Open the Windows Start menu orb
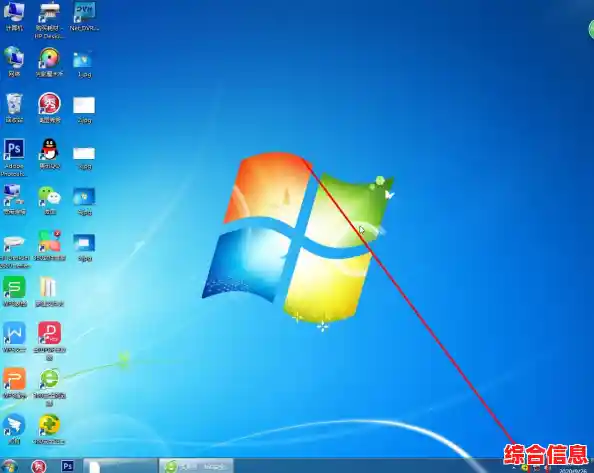The width and height of the screenshot is (594, 473). [9, 466]
